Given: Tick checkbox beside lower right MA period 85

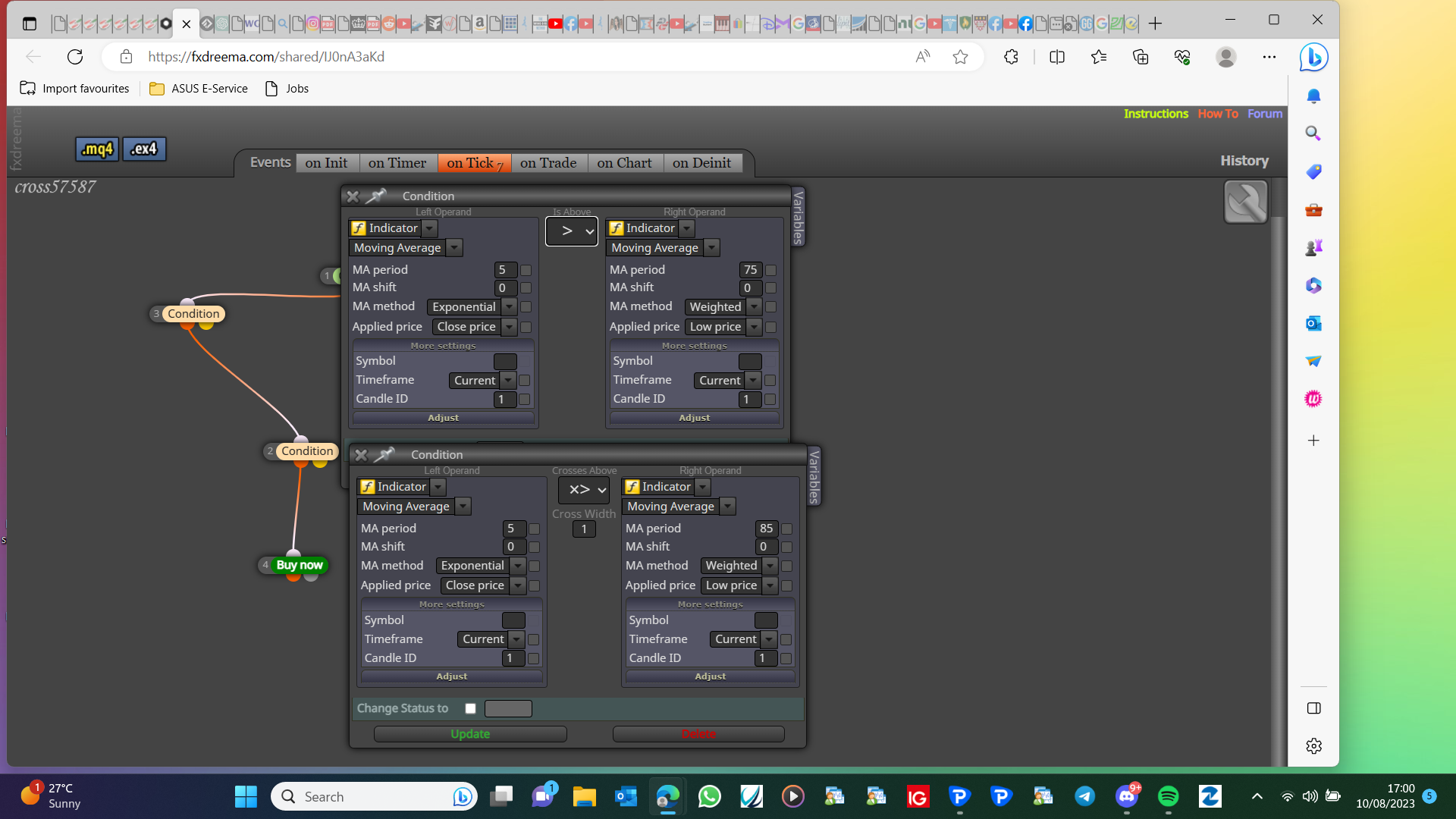Looking at the screenshot, I should point(786,529).
